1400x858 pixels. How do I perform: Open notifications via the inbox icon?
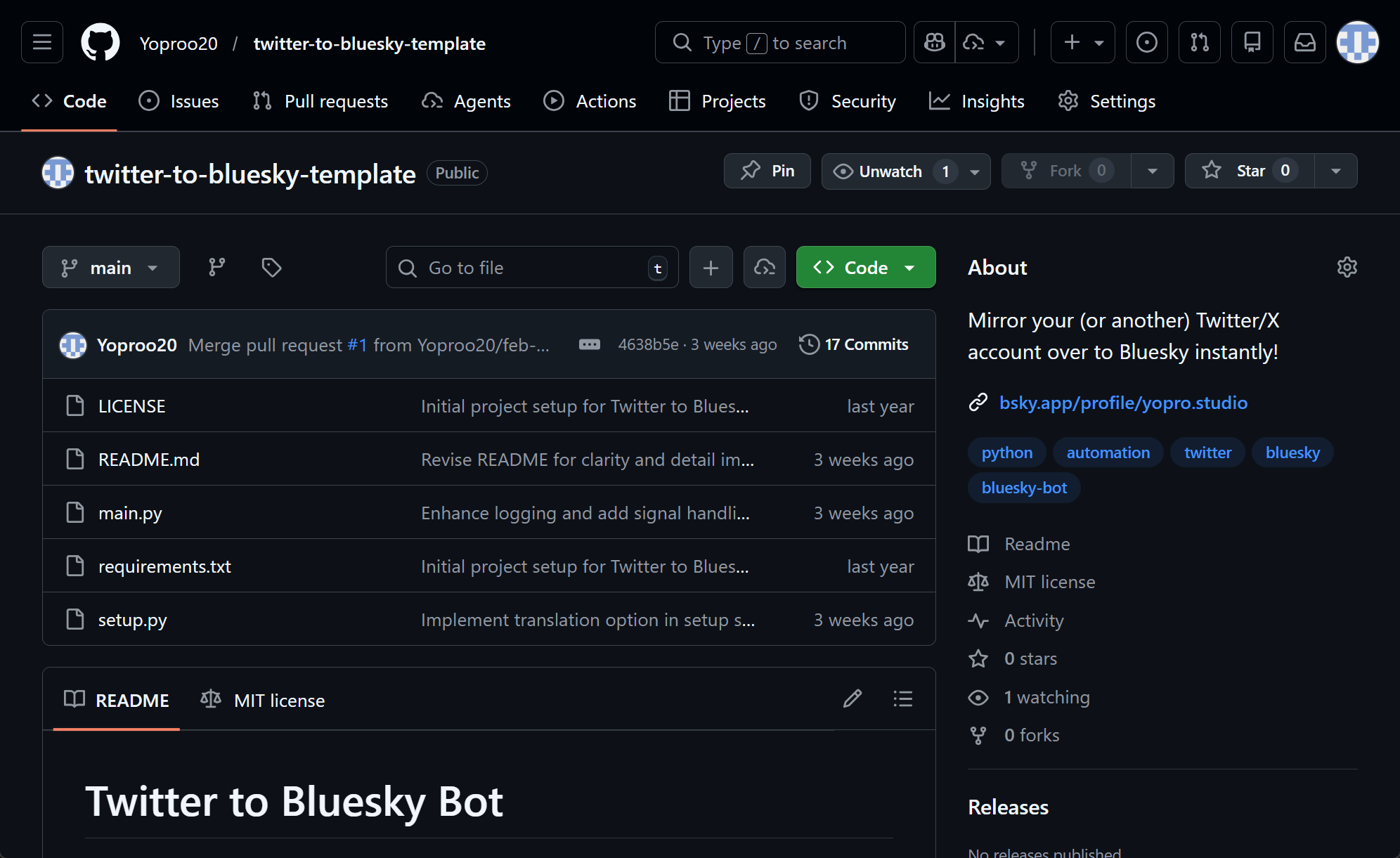pos(1304,42)
